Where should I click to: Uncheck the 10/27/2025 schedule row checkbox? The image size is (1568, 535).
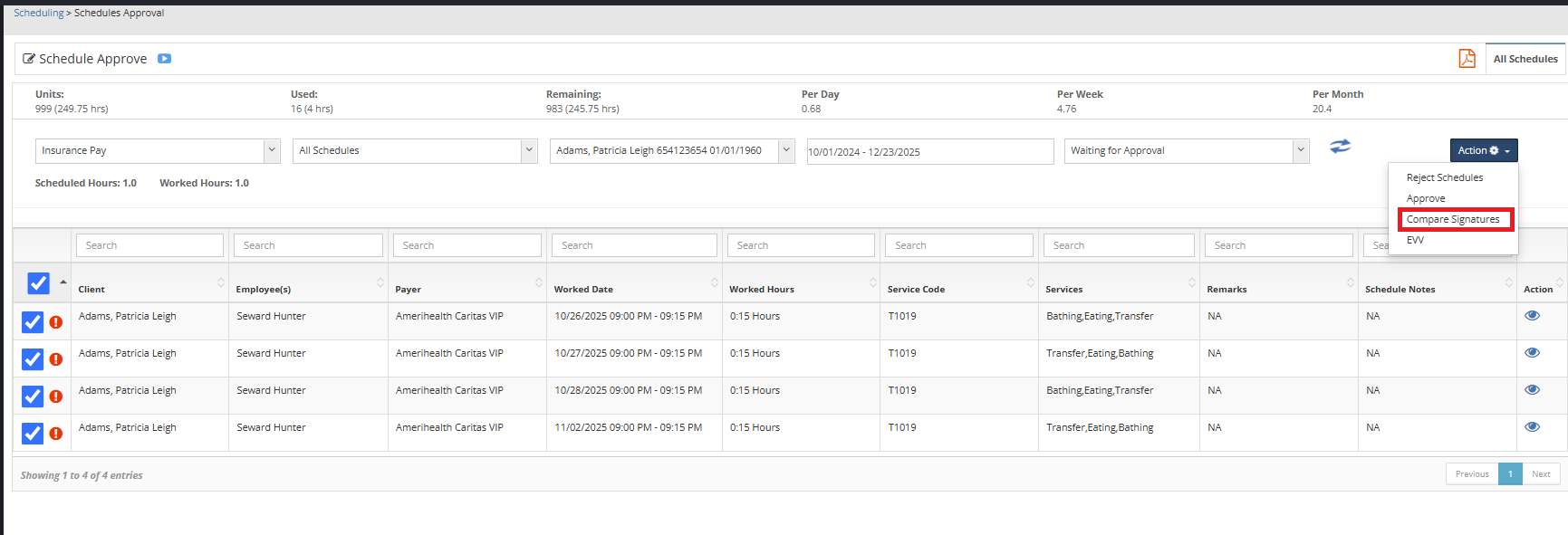coord(33,359)
